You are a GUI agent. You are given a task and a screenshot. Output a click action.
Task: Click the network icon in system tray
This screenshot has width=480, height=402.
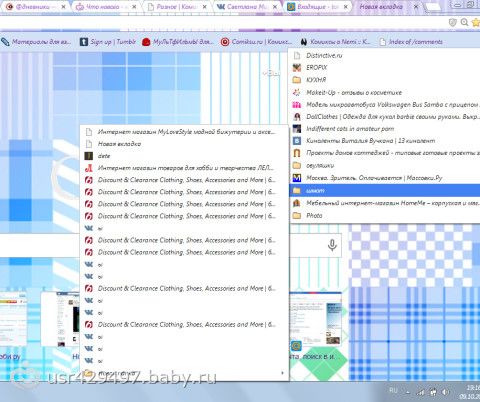(421, 392)
